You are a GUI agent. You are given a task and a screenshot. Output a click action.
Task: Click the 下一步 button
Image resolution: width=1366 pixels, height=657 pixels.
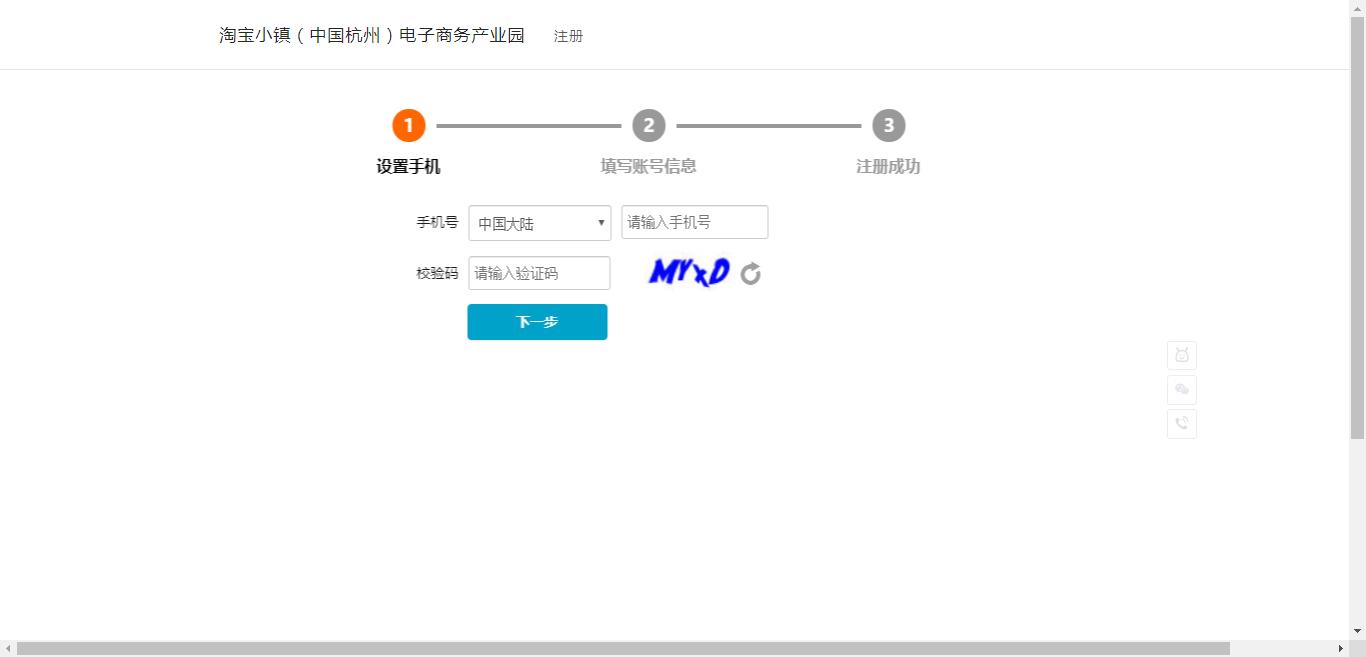tap(537, 321)
